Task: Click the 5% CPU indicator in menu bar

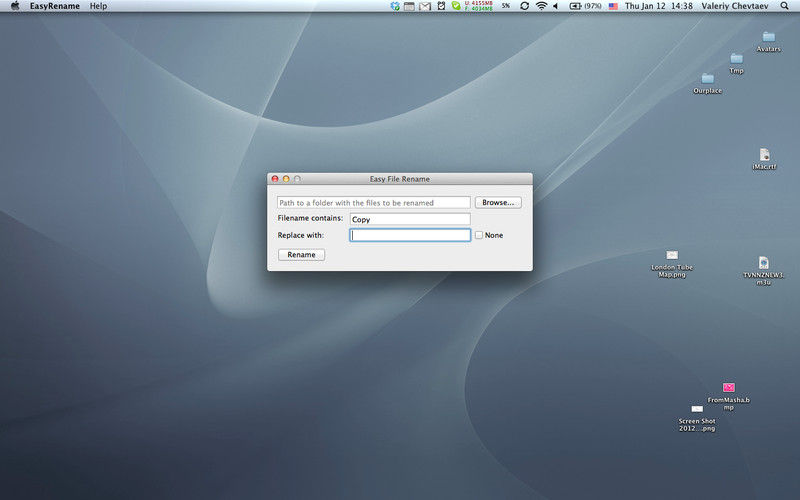Action: click(x=506, y=6)
